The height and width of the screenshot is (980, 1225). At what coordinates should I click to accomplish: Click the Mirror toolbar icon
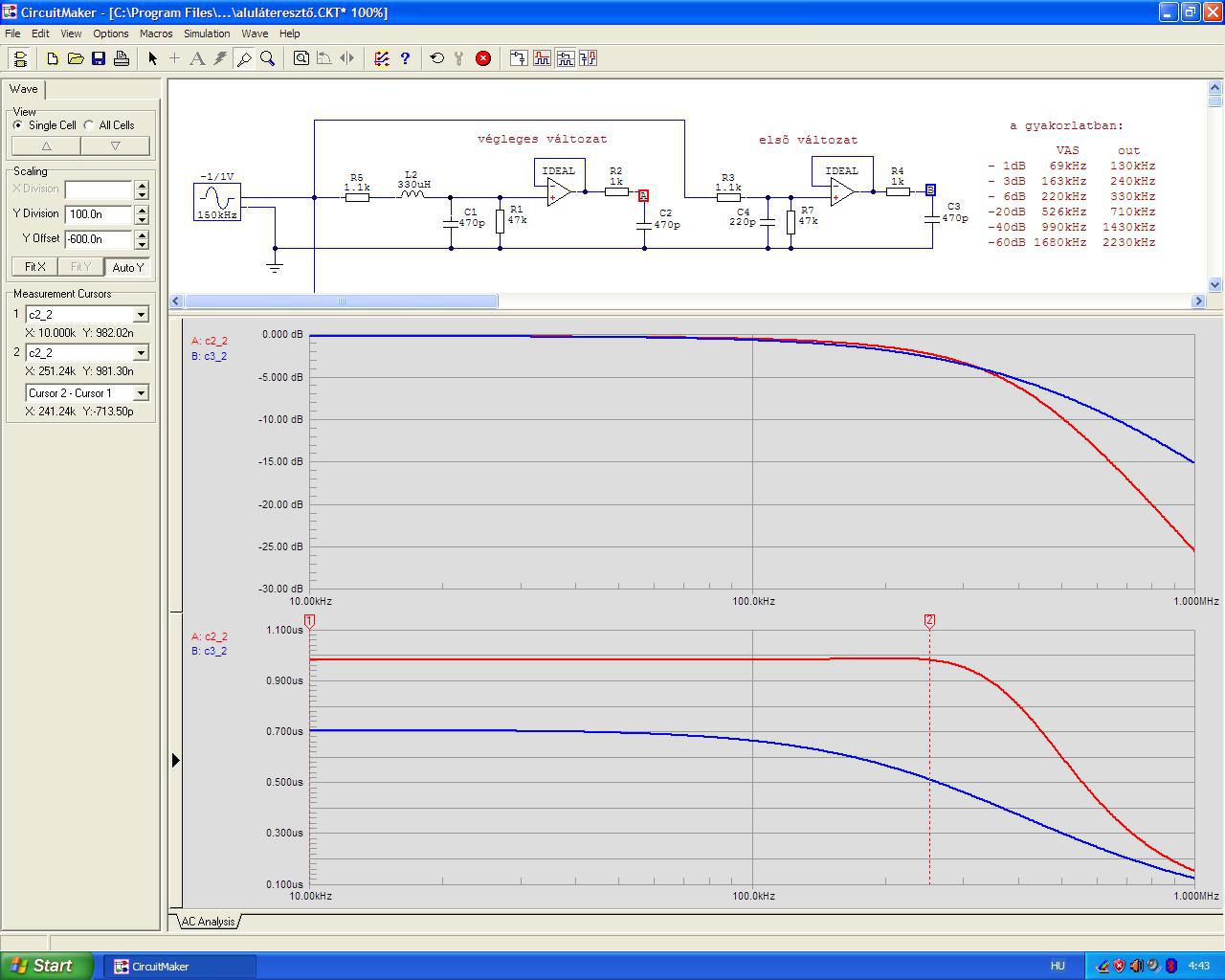(347, 58)
